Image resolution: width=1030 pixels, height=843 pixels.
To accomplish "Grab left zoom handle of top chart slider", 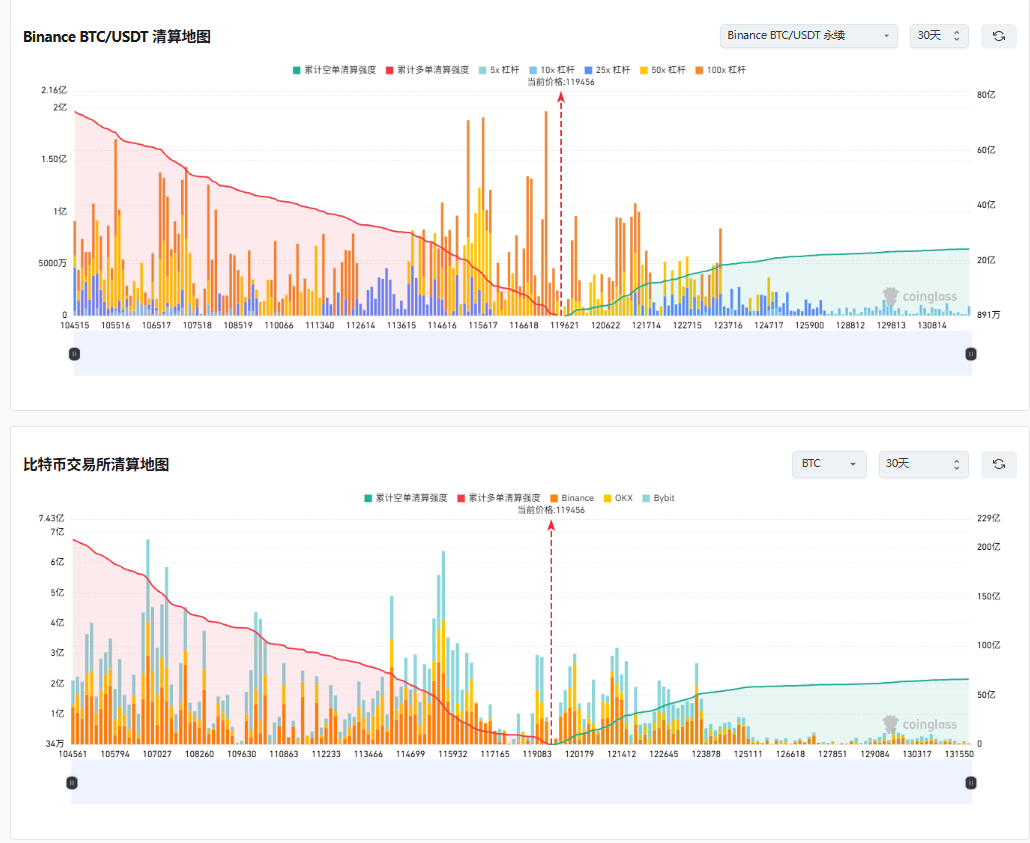I will tap(74, 354).
